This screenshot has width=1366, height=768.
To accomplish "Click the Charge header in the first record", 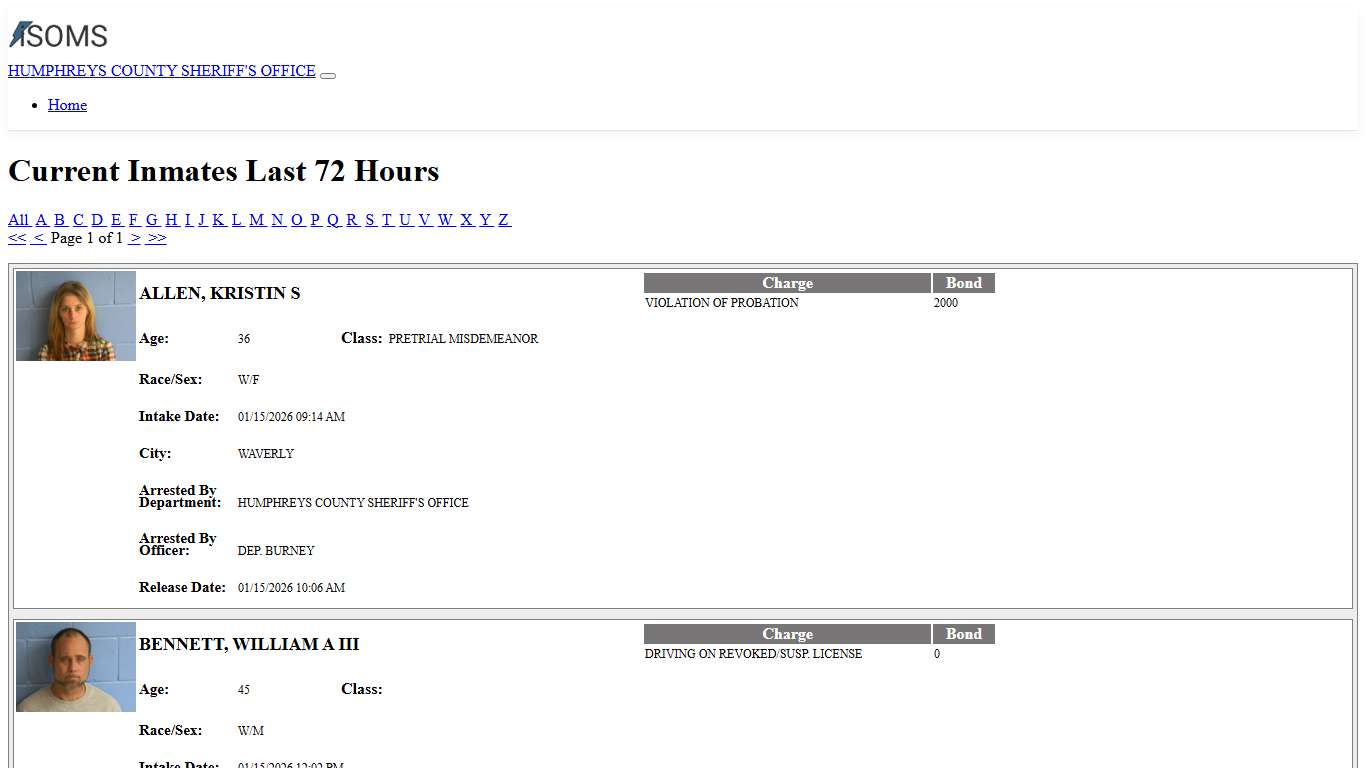I will [x=787, y=283].
